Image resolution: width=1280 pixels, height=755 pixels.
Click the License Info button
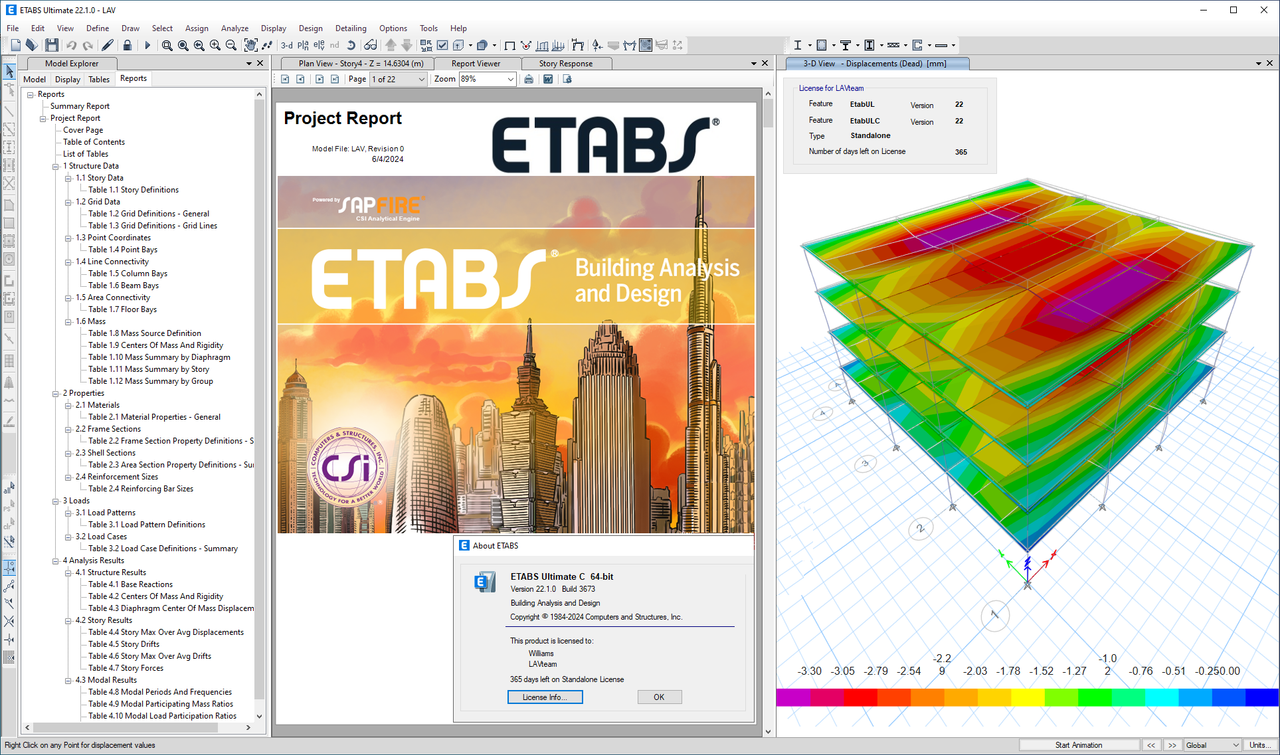[544, 697]
